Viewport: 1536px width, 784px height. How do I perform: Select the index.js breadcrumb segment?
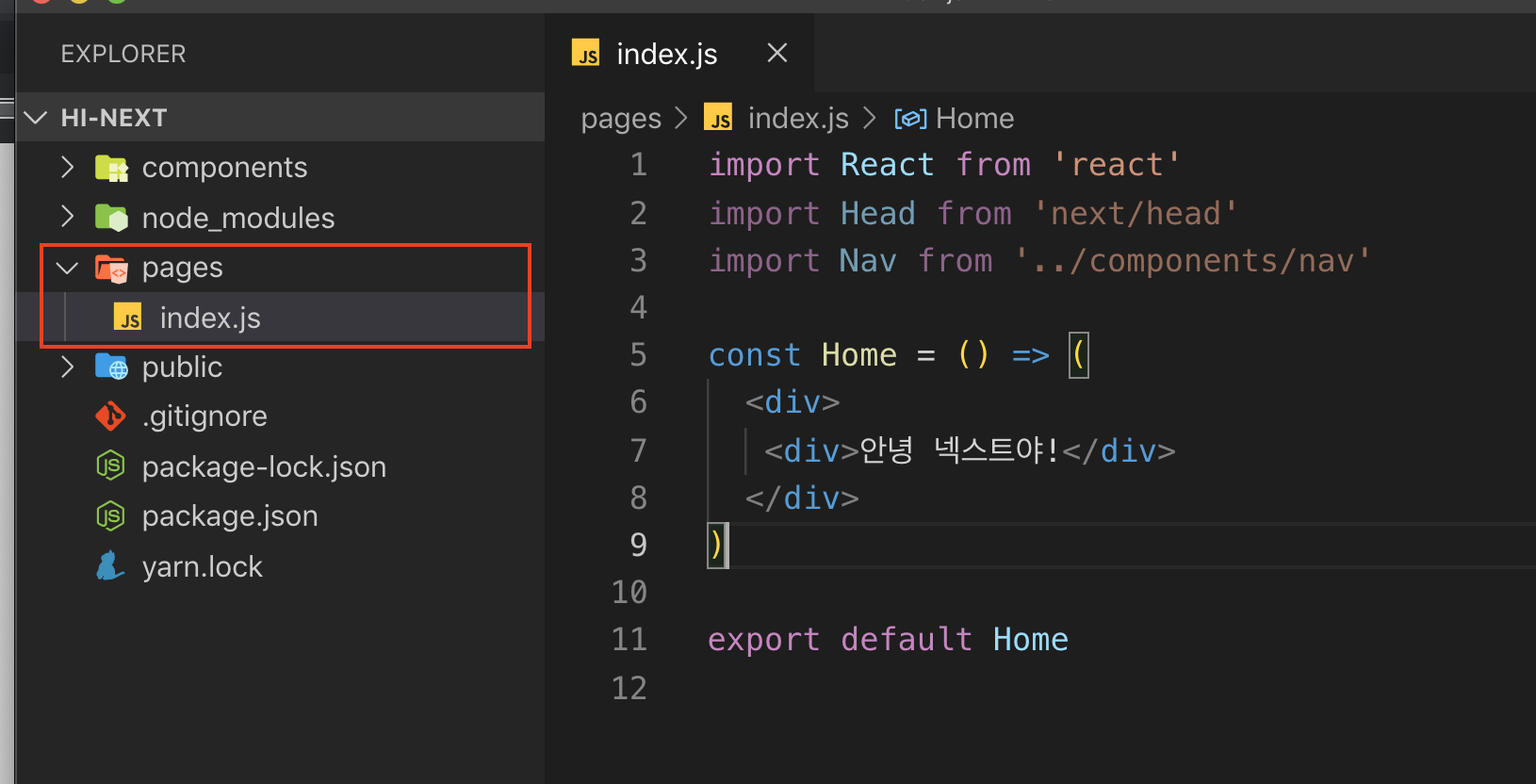pyautogui.click(x=798, y=118)
